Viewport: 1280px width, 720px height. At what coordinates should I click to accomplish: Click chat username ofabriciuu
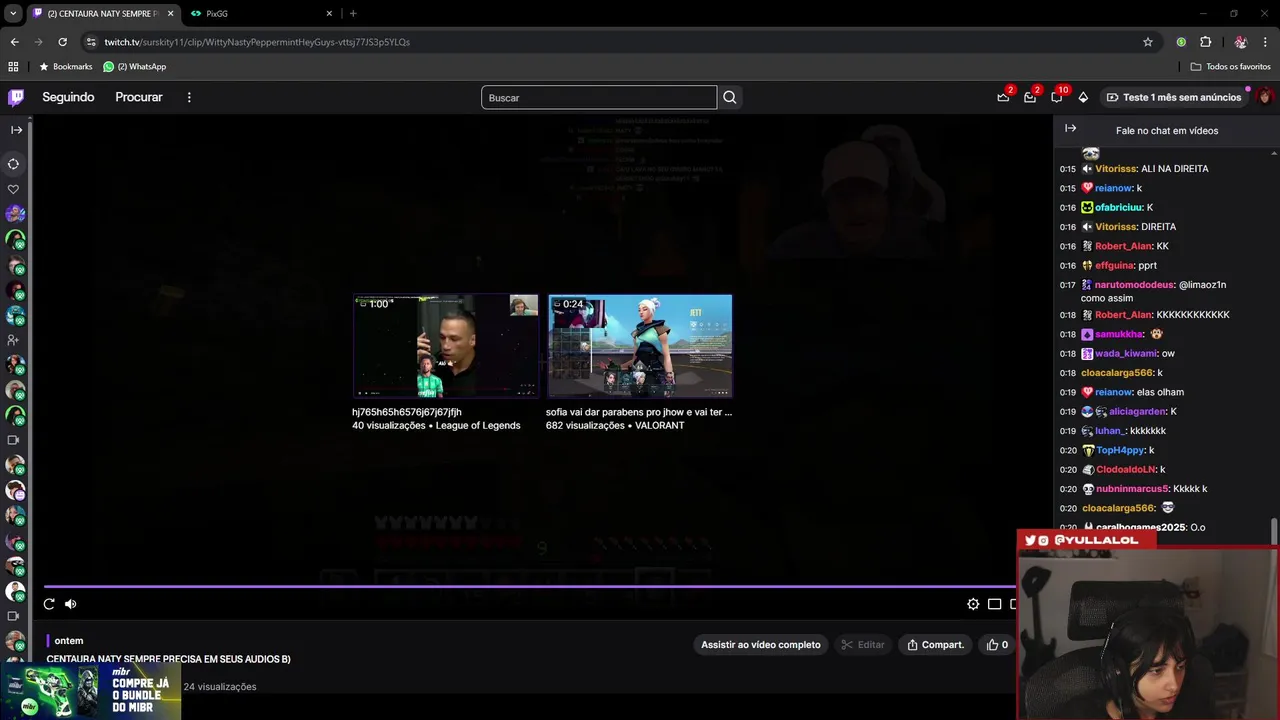pos(1120,207)
